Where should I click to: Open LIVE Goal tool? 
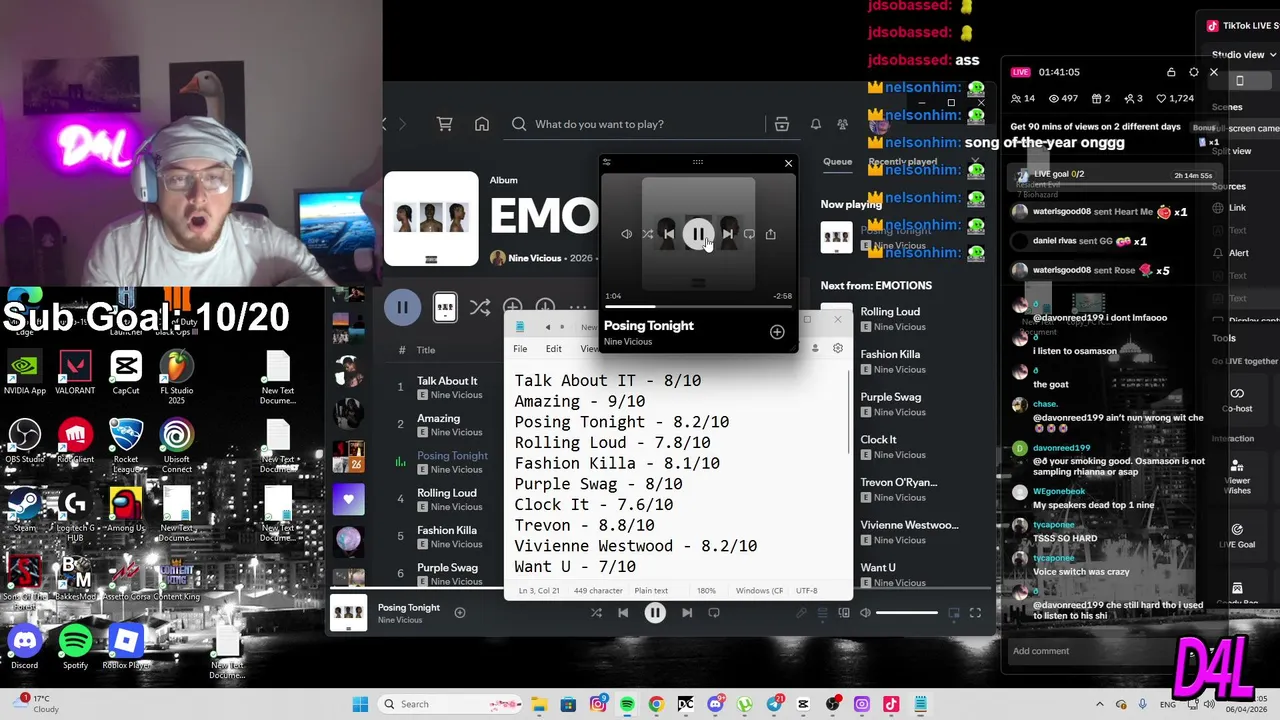tap(1237, 535)
